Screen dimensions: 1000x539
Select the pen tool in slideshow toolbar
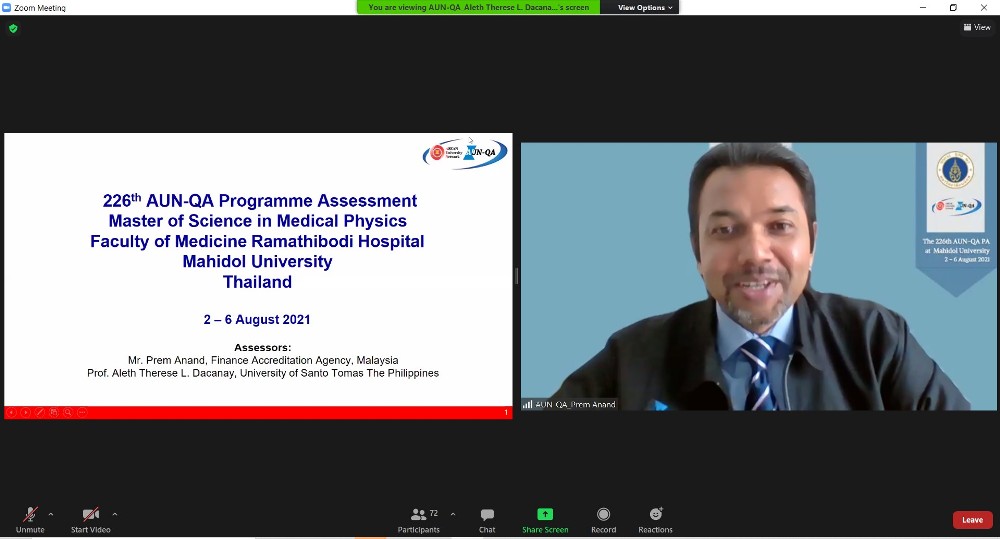[40, 412]
